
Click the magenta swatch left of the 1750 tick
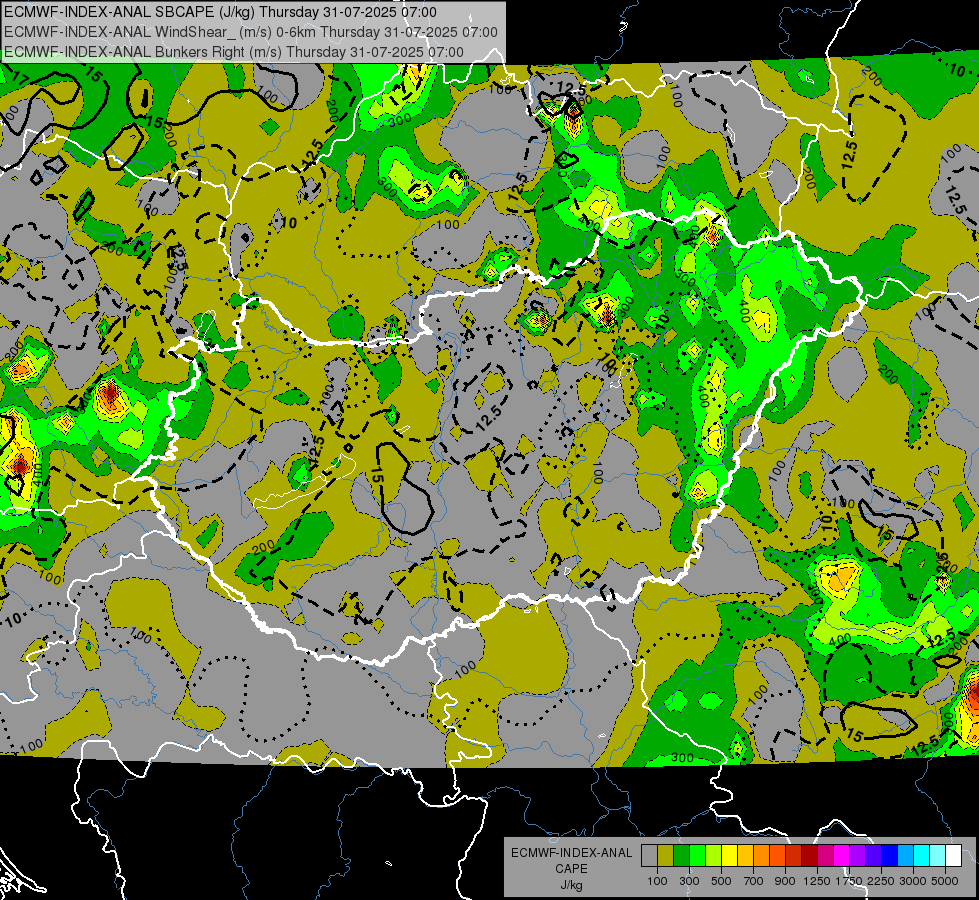tap(842, 855)
